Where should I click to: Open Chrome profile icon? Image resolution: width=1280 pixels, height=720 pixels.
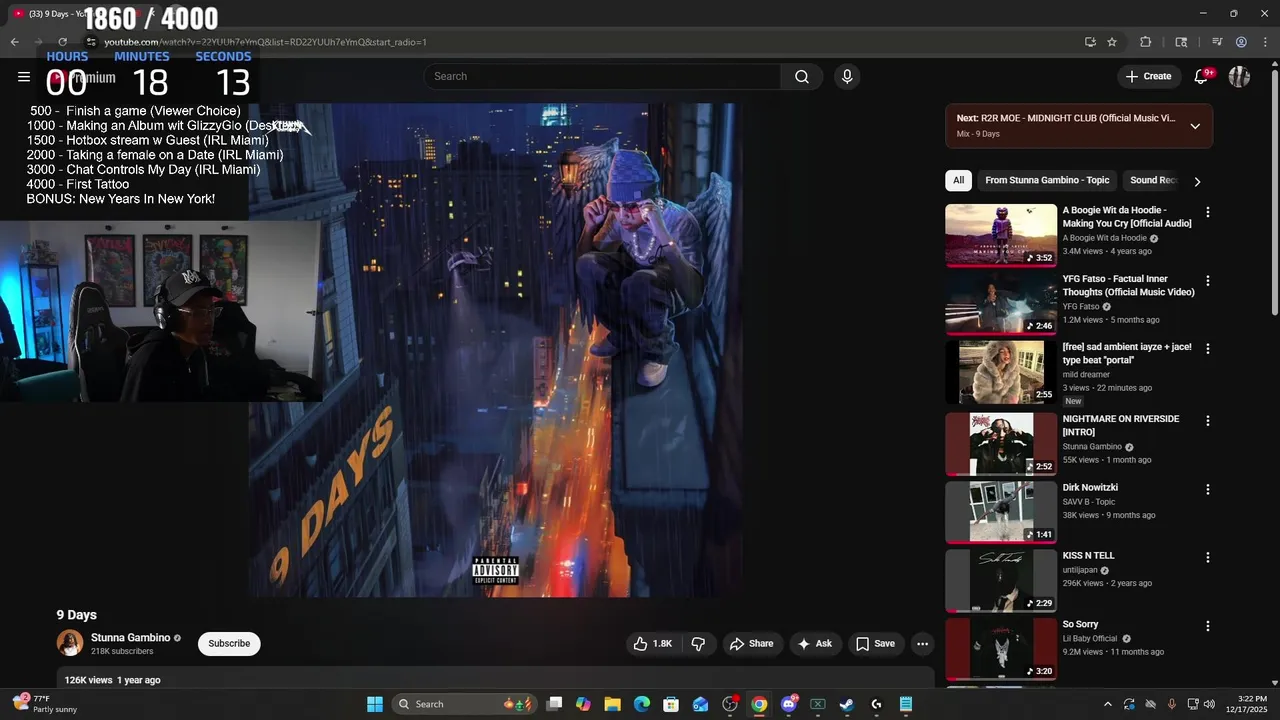tap(1241, 42)
